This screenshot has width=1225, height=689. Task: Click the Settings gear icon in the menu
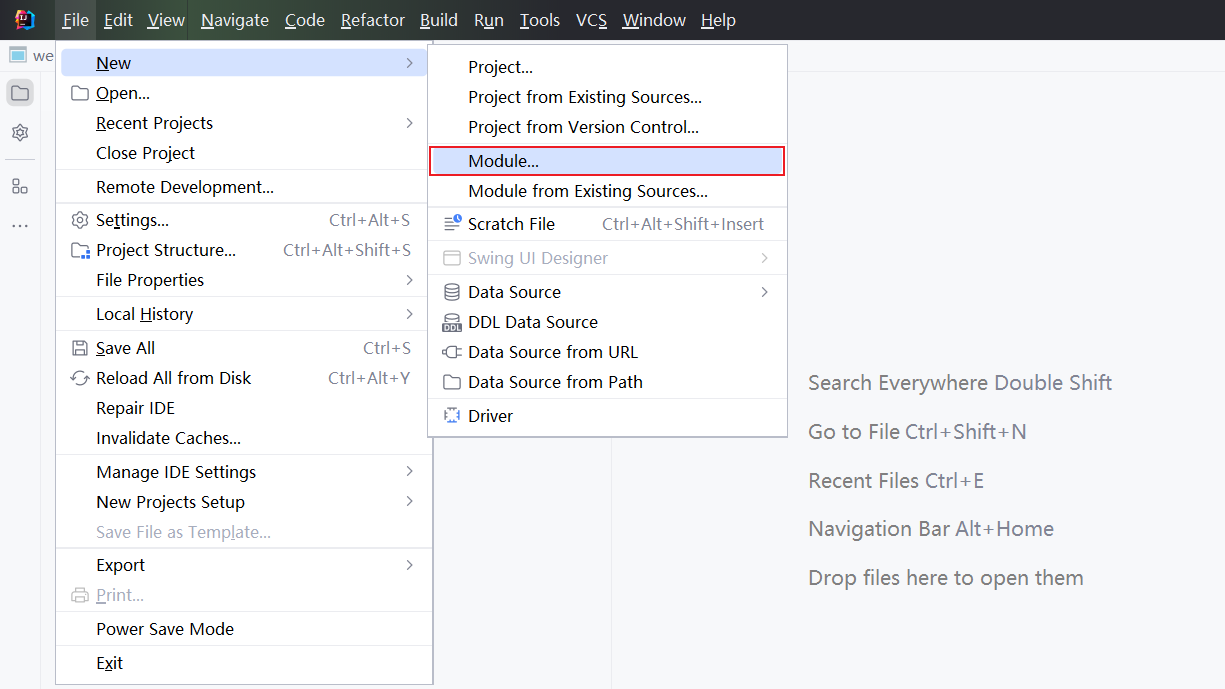[x=80, y=220]
